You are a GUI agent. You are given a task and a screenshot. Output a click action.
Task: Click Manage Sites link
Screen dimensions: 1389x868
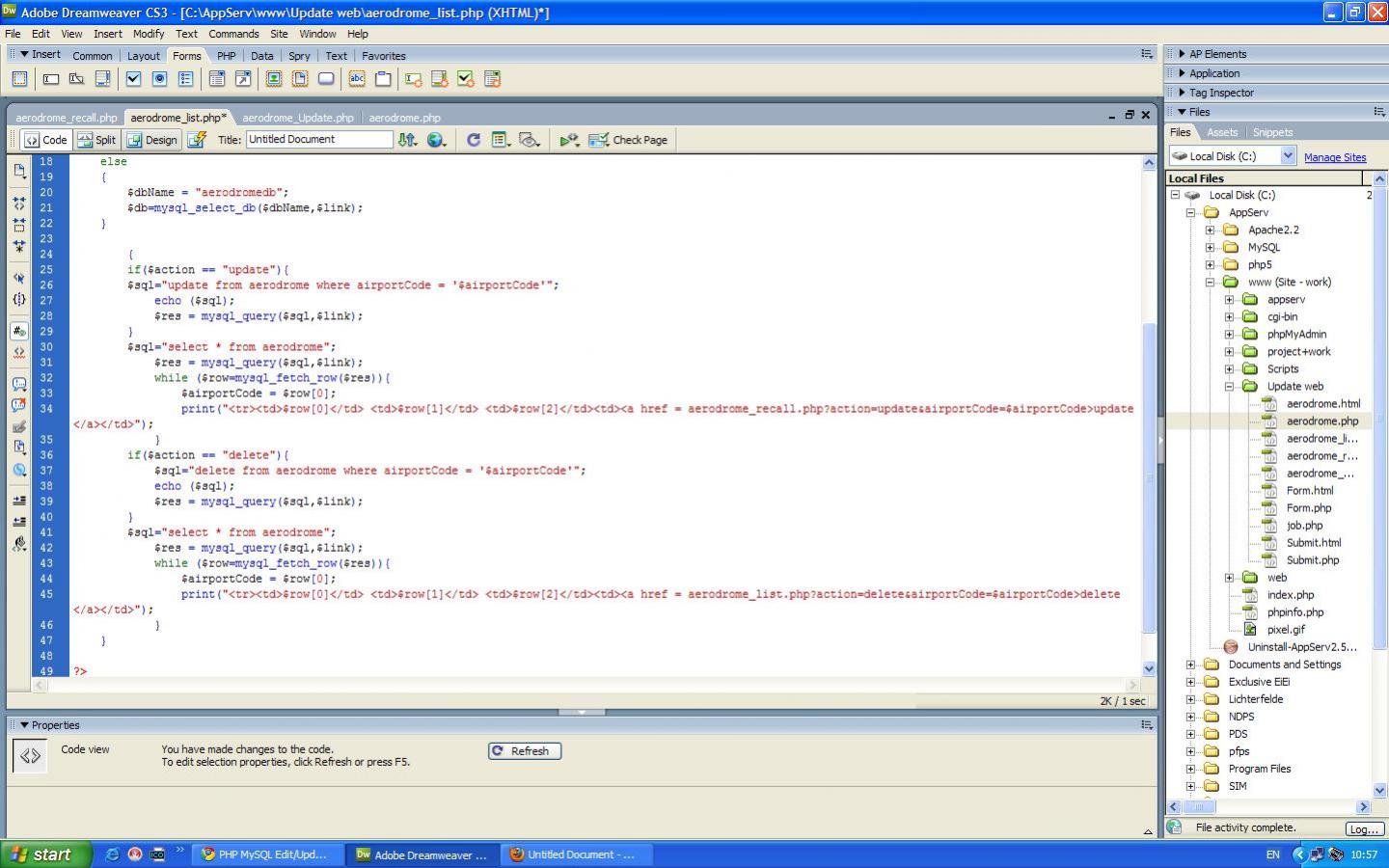(x=1335, y=157)
